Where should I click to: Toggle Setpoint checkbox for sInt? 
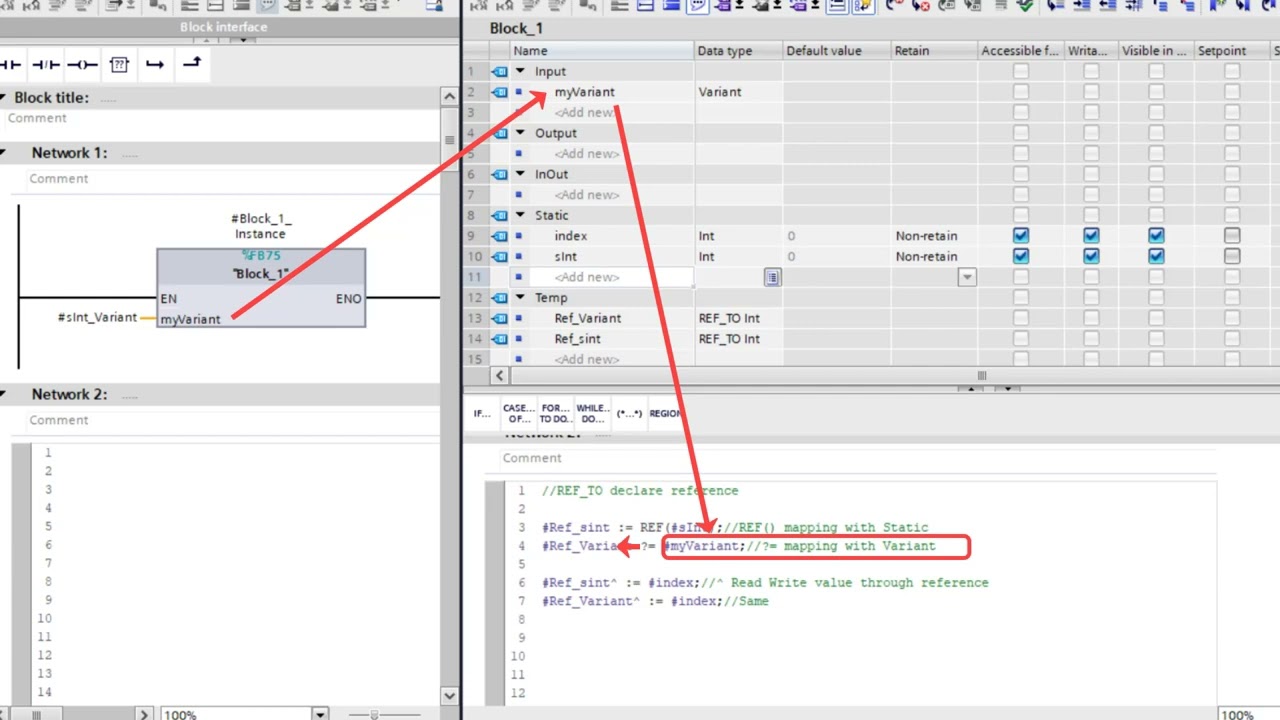click(1232, 256)
